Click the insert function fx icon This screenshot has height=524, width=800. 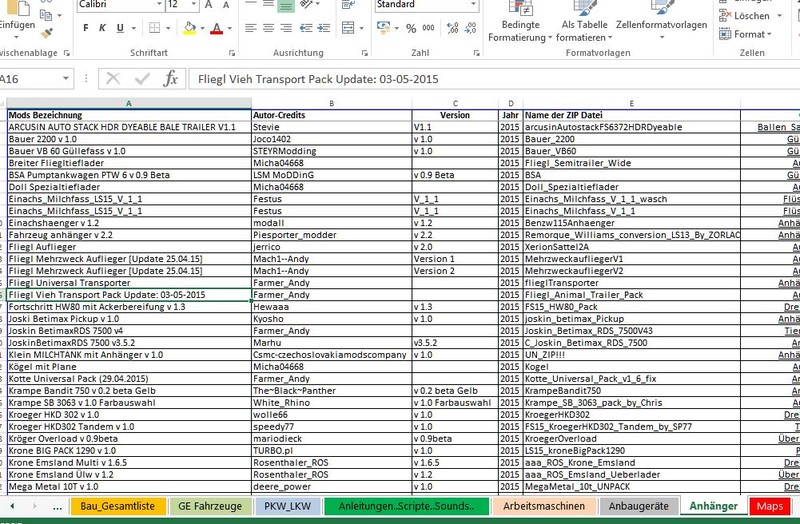pyautogui.click(x=171, y=78)
